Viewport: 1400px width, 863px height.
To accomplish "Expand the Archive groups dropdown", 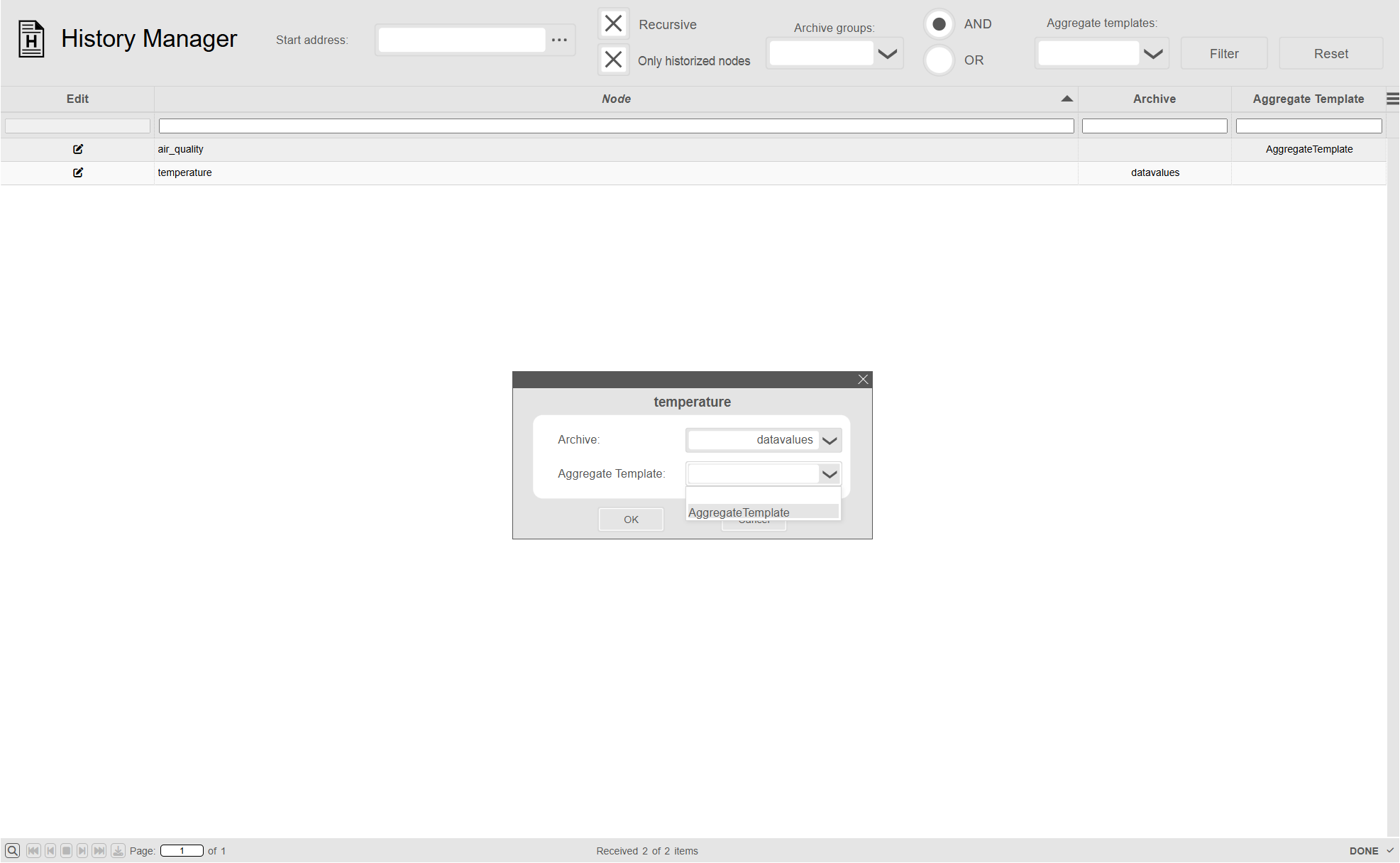I will (x=887, y=54).
